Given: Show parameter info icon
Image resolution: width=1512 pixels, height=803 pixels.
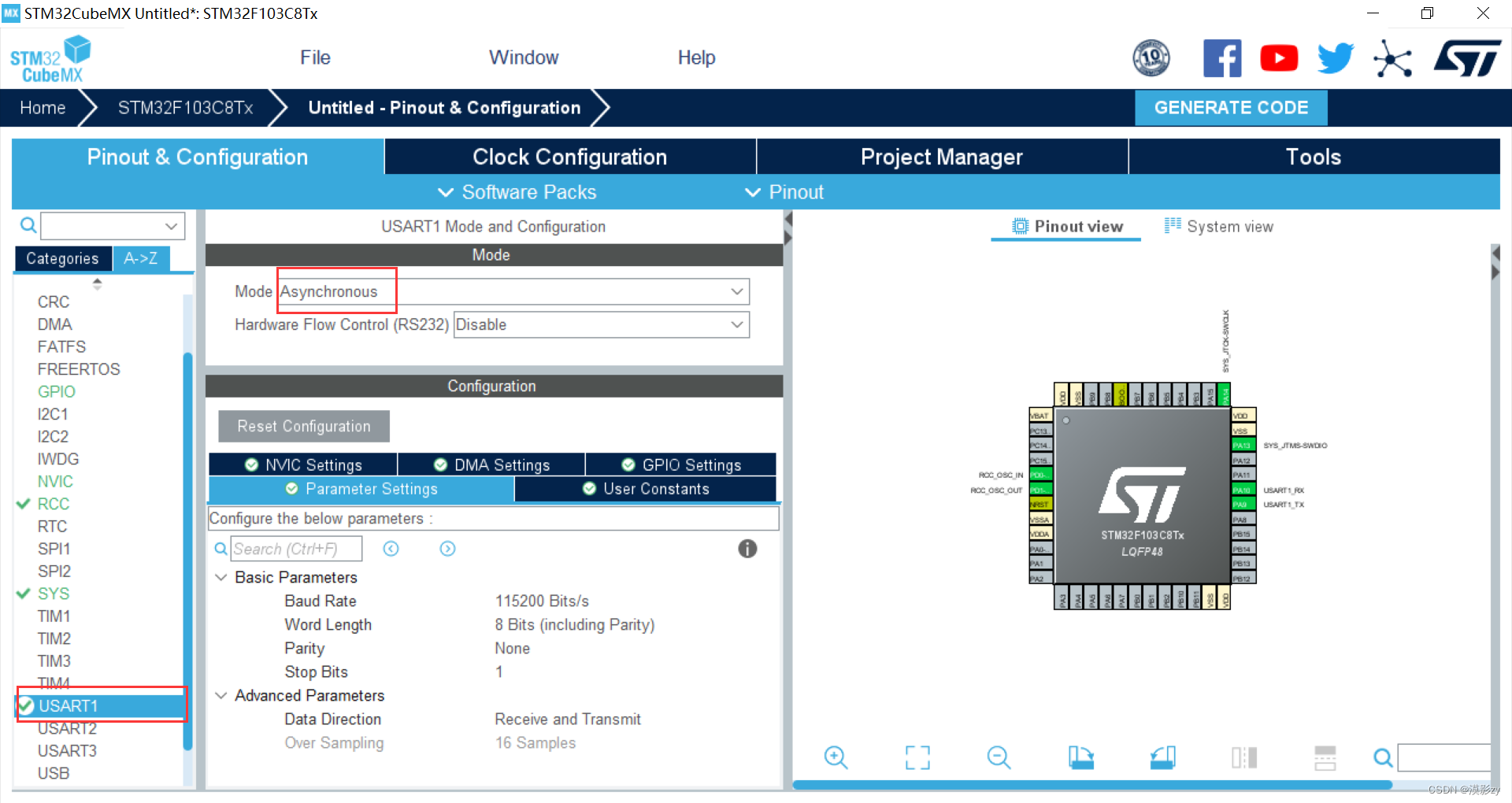Looking at the screenshot, I should (x=747, y=549).
